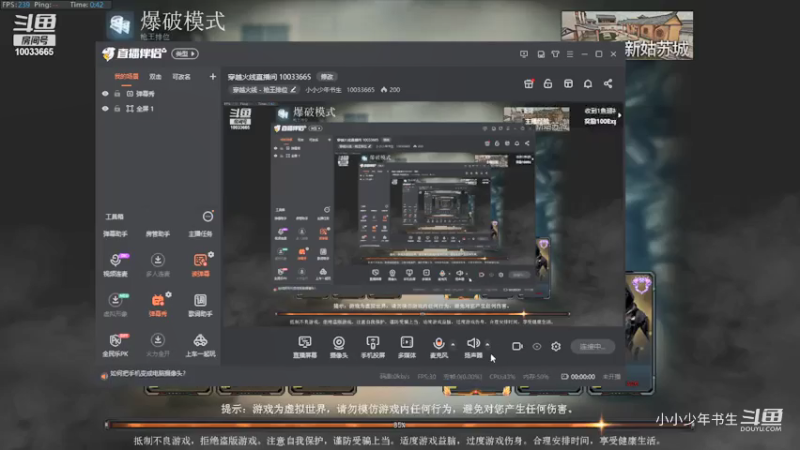Expand the microphone options arrow
This screenshot has height=450, width=800.
(453, 345)
